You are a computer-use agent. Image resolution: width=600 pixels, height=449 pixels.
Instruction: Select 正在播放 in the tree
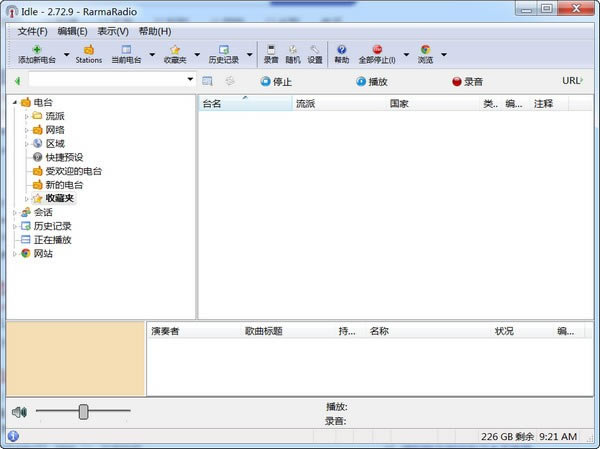(x=52, y=240)
